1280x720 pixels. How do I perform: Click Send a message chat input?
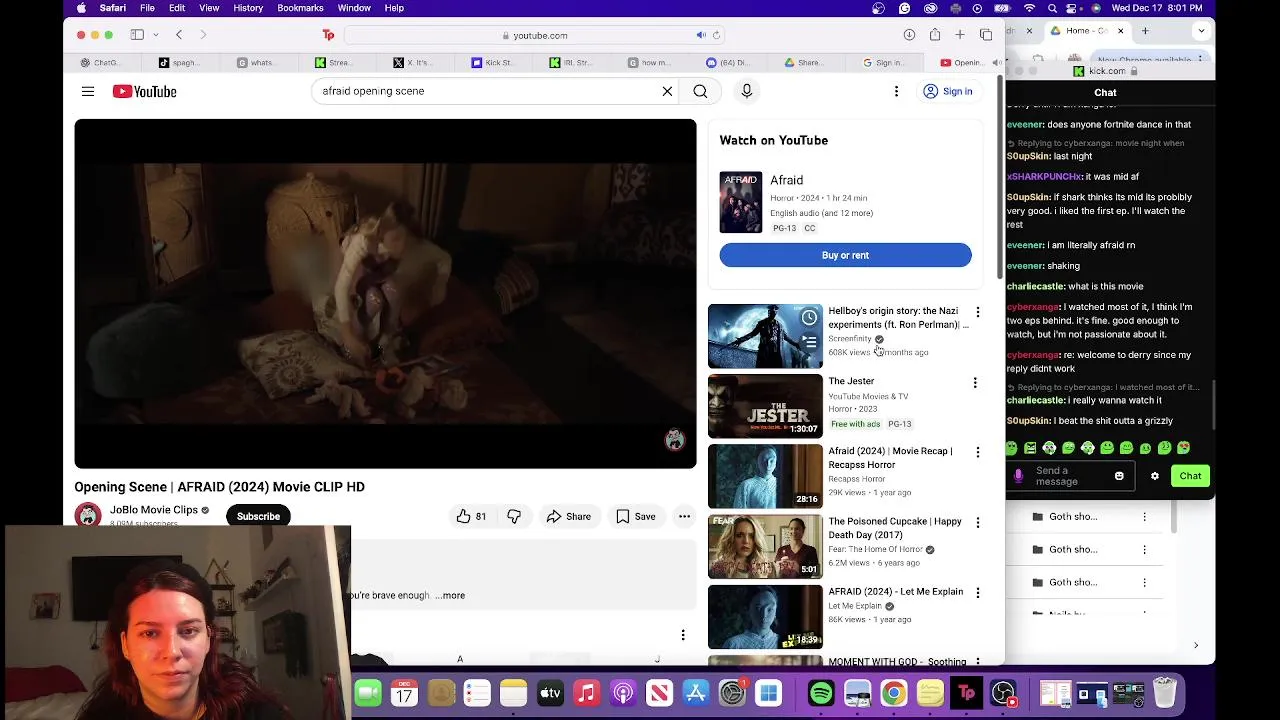(x=1070, y=476)
